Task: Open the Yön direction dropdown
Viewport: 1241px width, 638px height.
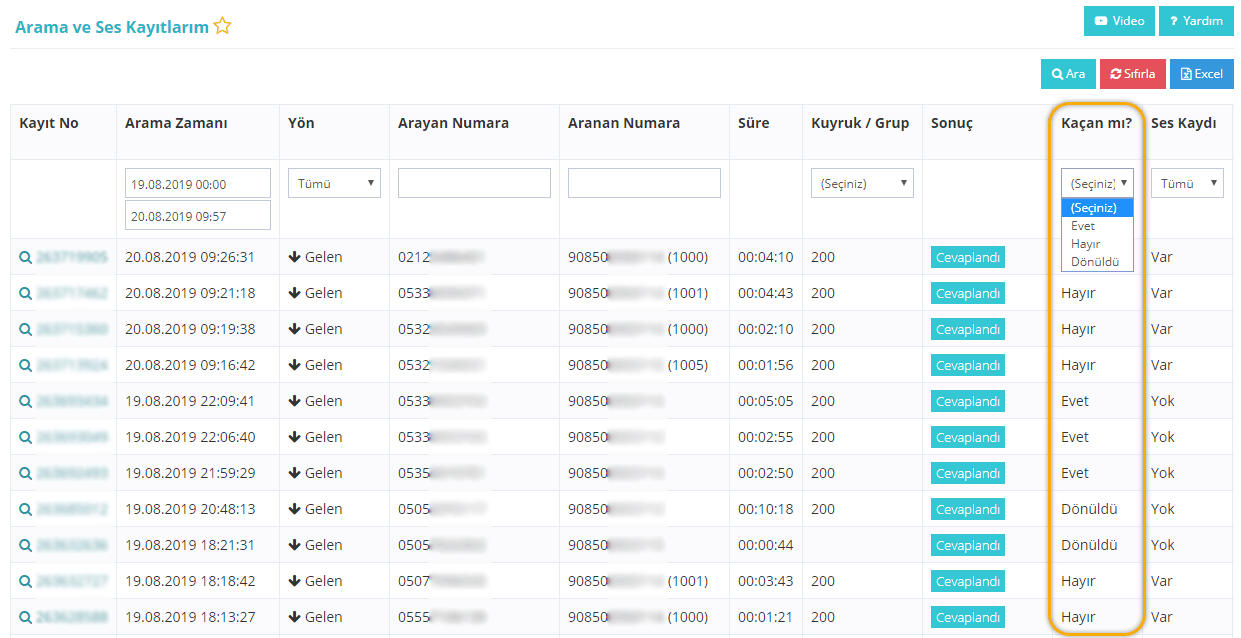Action: click(334, 183)
